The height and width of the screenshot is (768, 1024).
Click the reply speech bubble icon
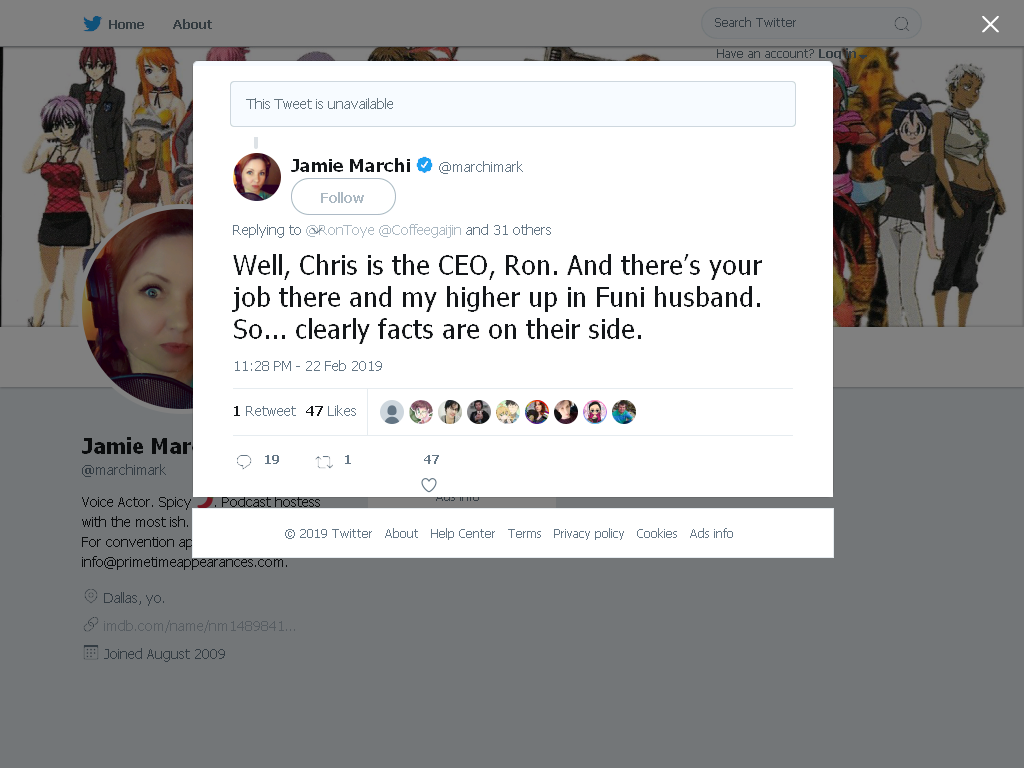click(244, 461)
